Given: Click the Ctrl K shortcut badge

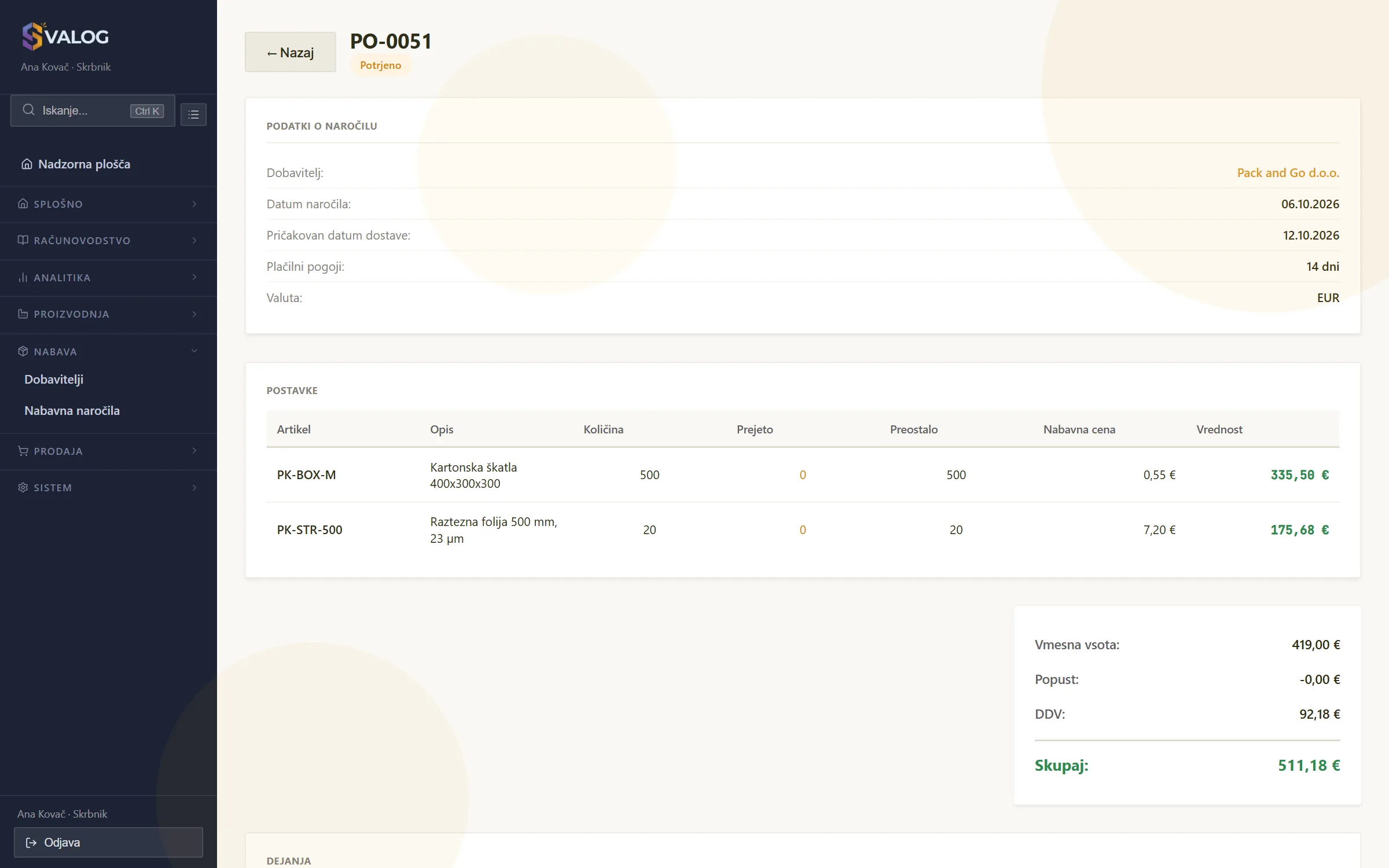Looking at the screenshot, I should (147, 111).
